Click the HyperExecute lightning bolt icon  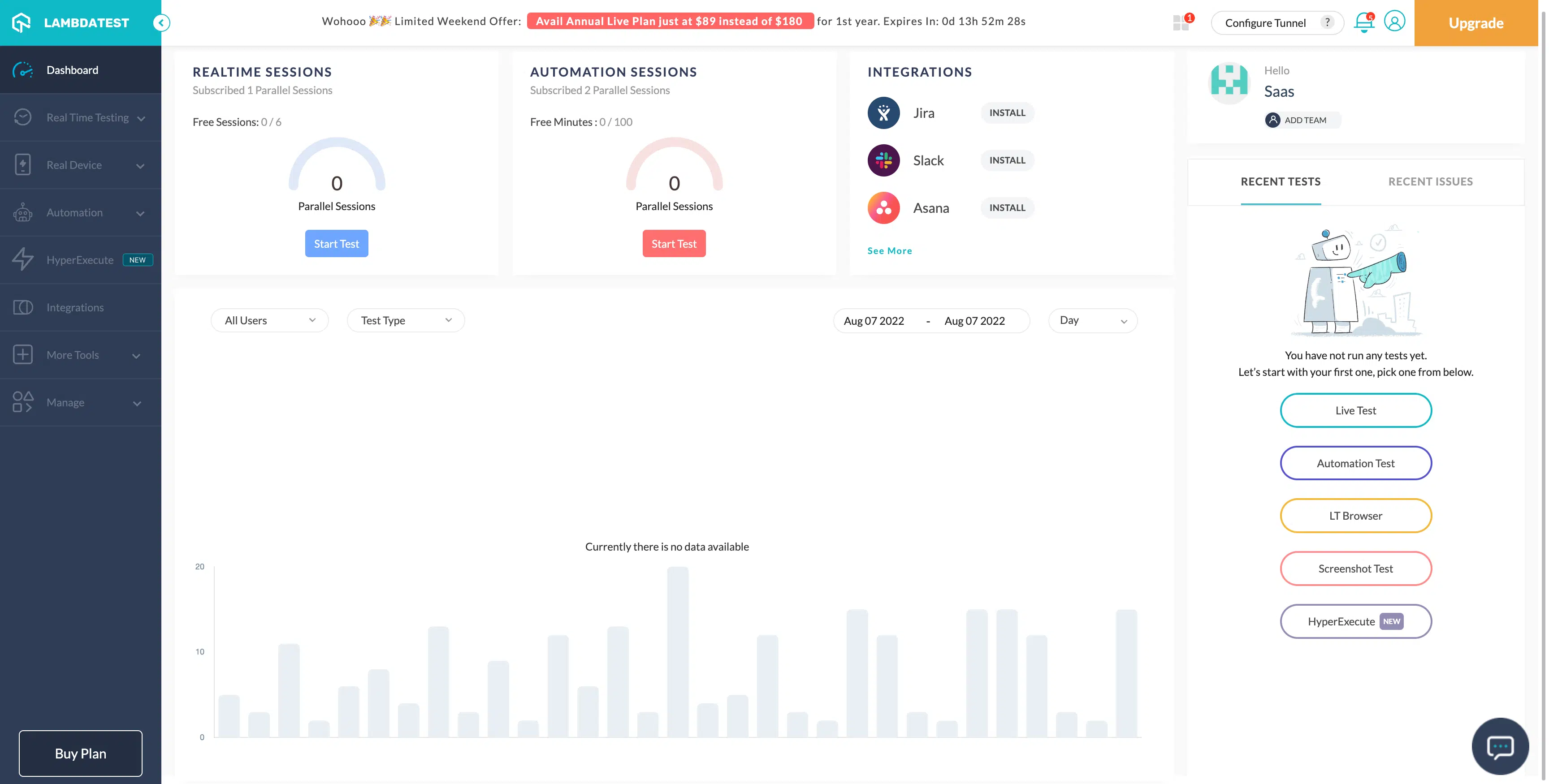click(x=23, y=260)
